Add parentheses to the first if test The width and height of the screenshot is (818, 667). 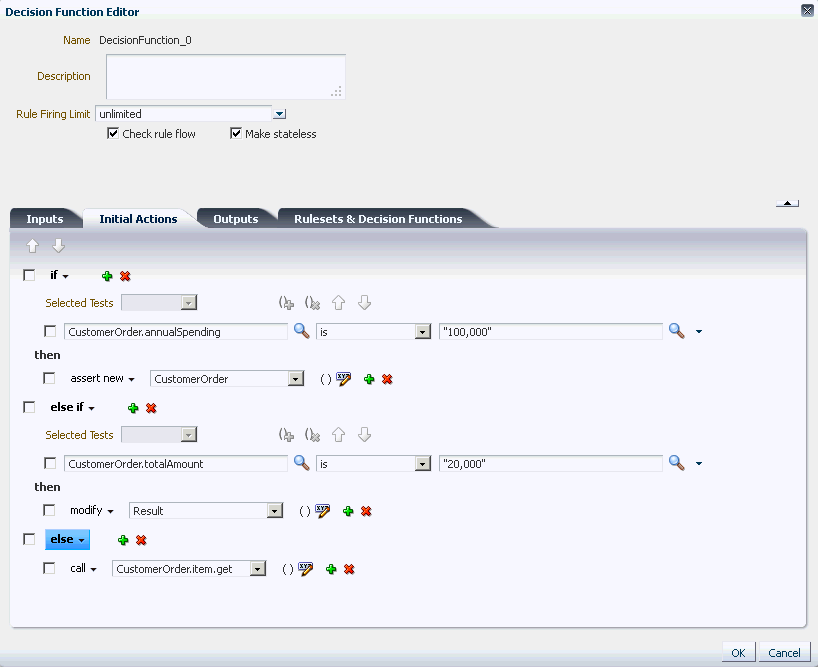tap(287, 303)
